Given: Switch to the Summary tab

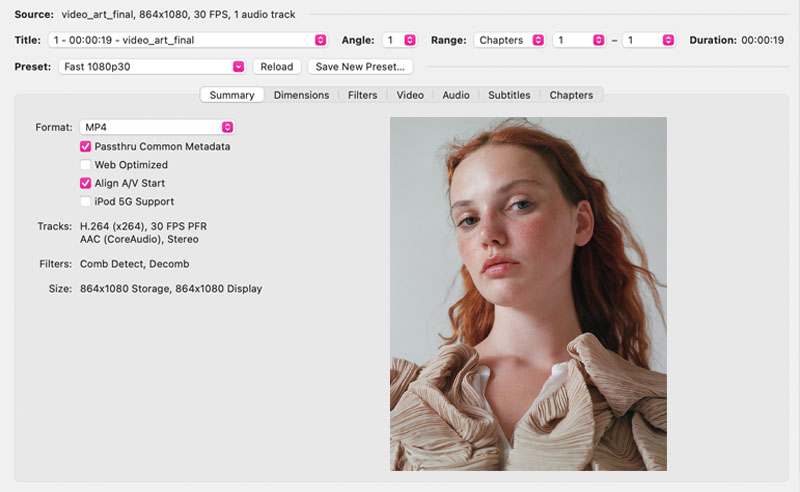Looking at the screenshot, I should point(232,95).
